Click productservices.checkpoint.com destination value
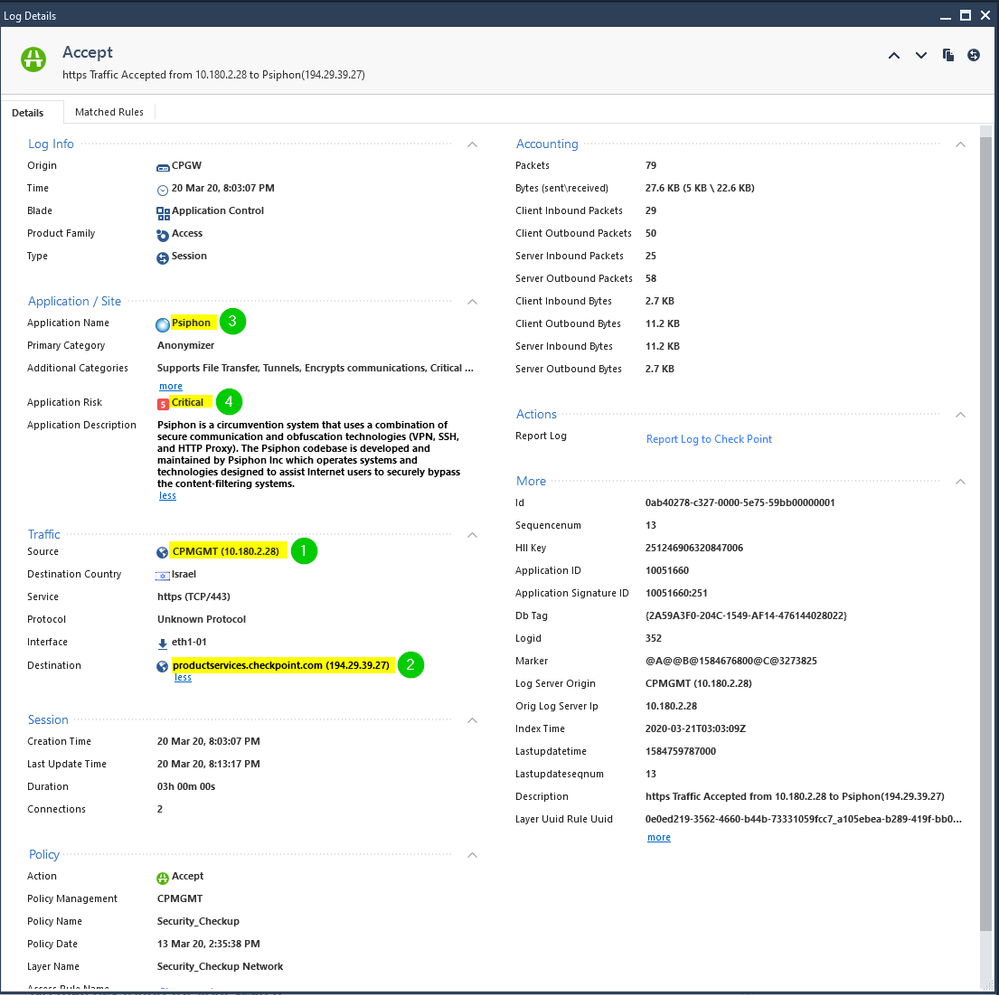The height and width of the screenshot is (995, 999). (x=281, y=665)
